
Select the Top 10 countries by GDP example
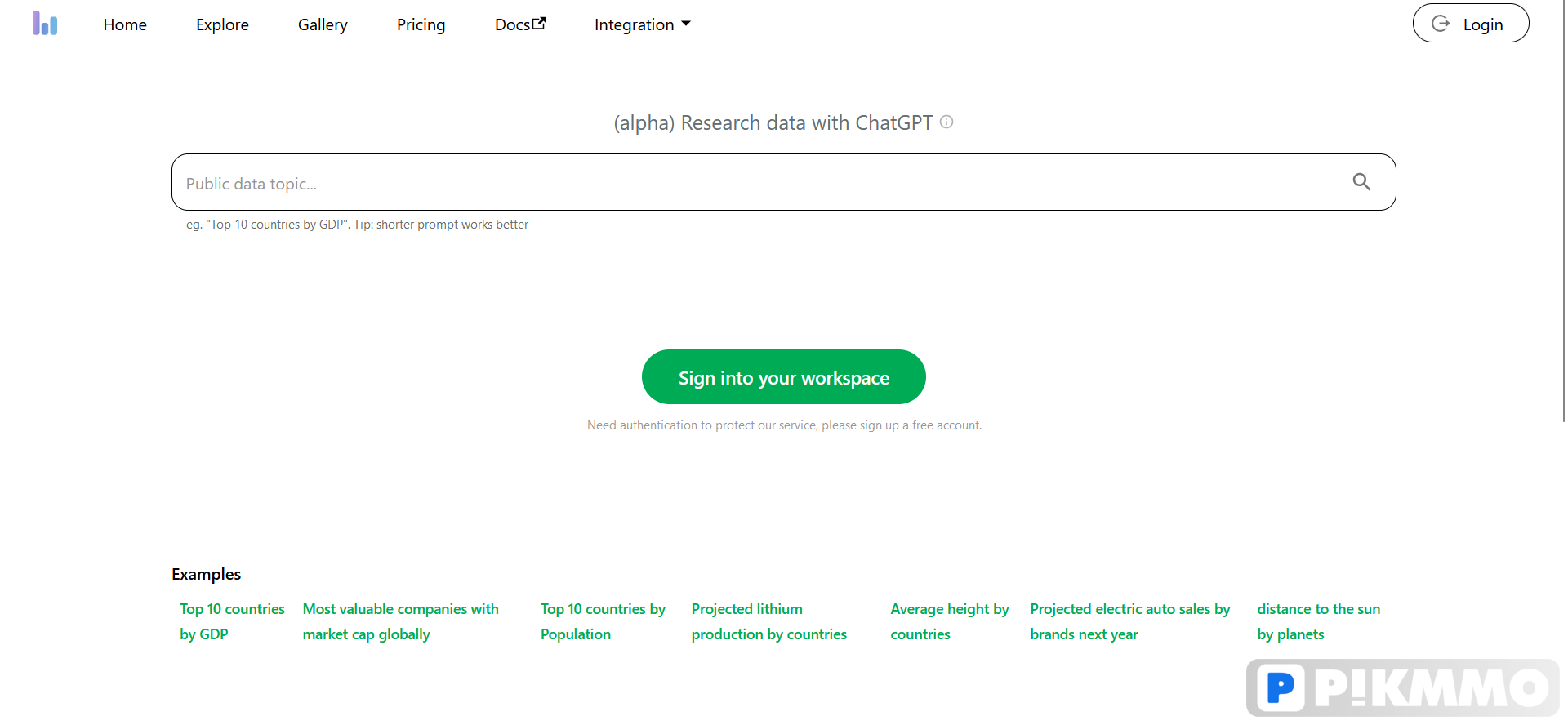click(232, 621)
